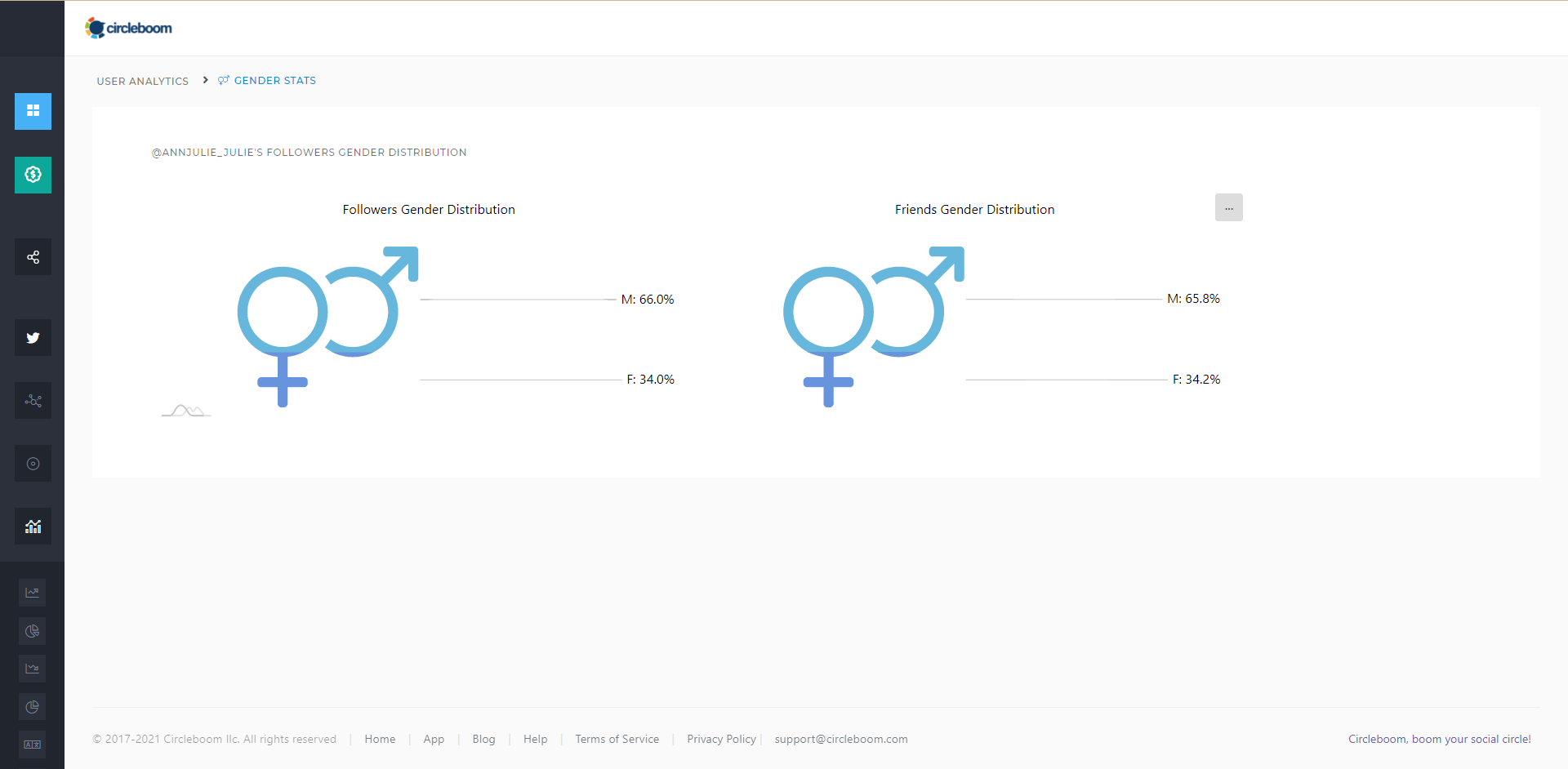Viewport: 1568px width, 769px height.
Task: Navigate to USER ANALYTICS breadcrumb
Action: pyautogui.click(x=142, y=81)
